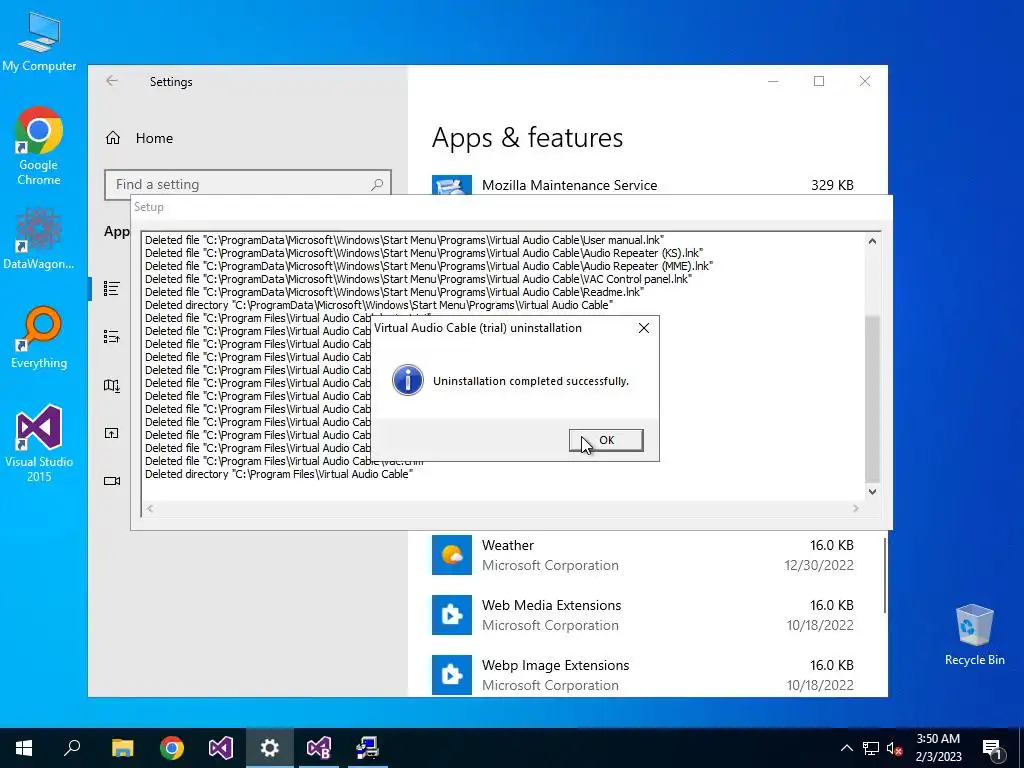Viewport: 1024px width, 768px height.
Task: Open Visual Studio 2015 desktop shortcut
Action: [x=39, y=443]
